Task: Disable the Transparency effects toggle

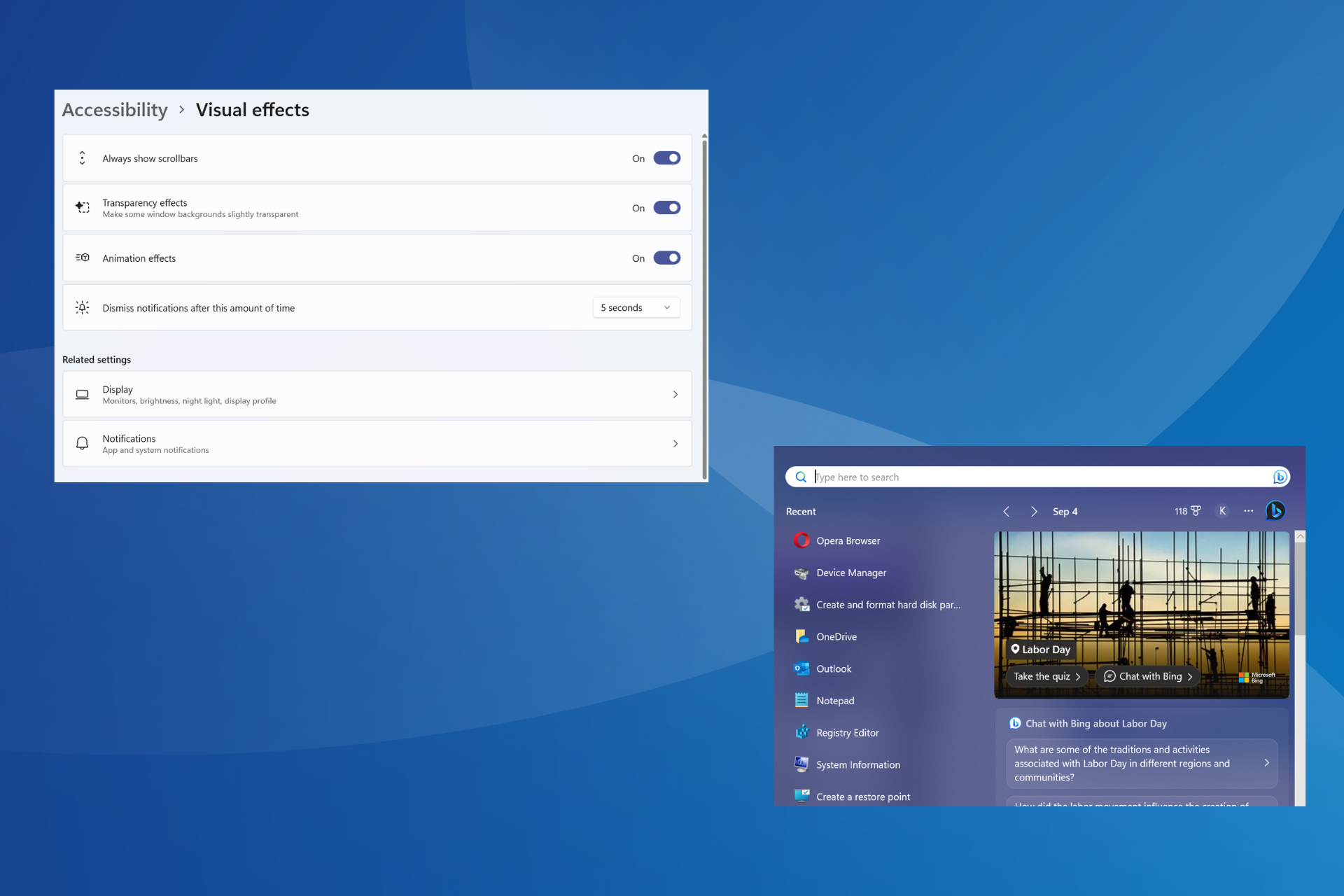Action: point(666,208)
